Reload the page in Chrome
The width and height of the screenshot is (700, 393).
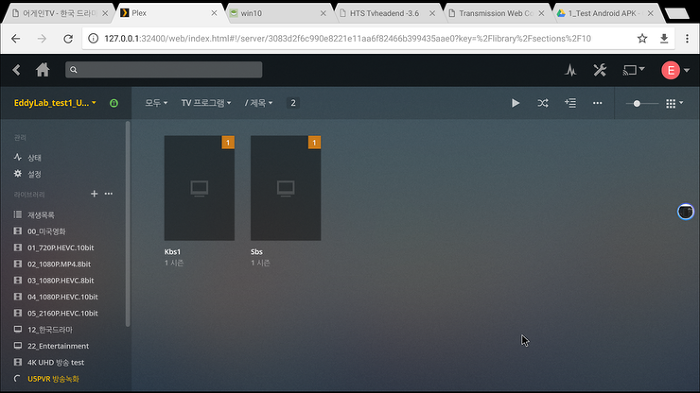click(x=68, y=39)
